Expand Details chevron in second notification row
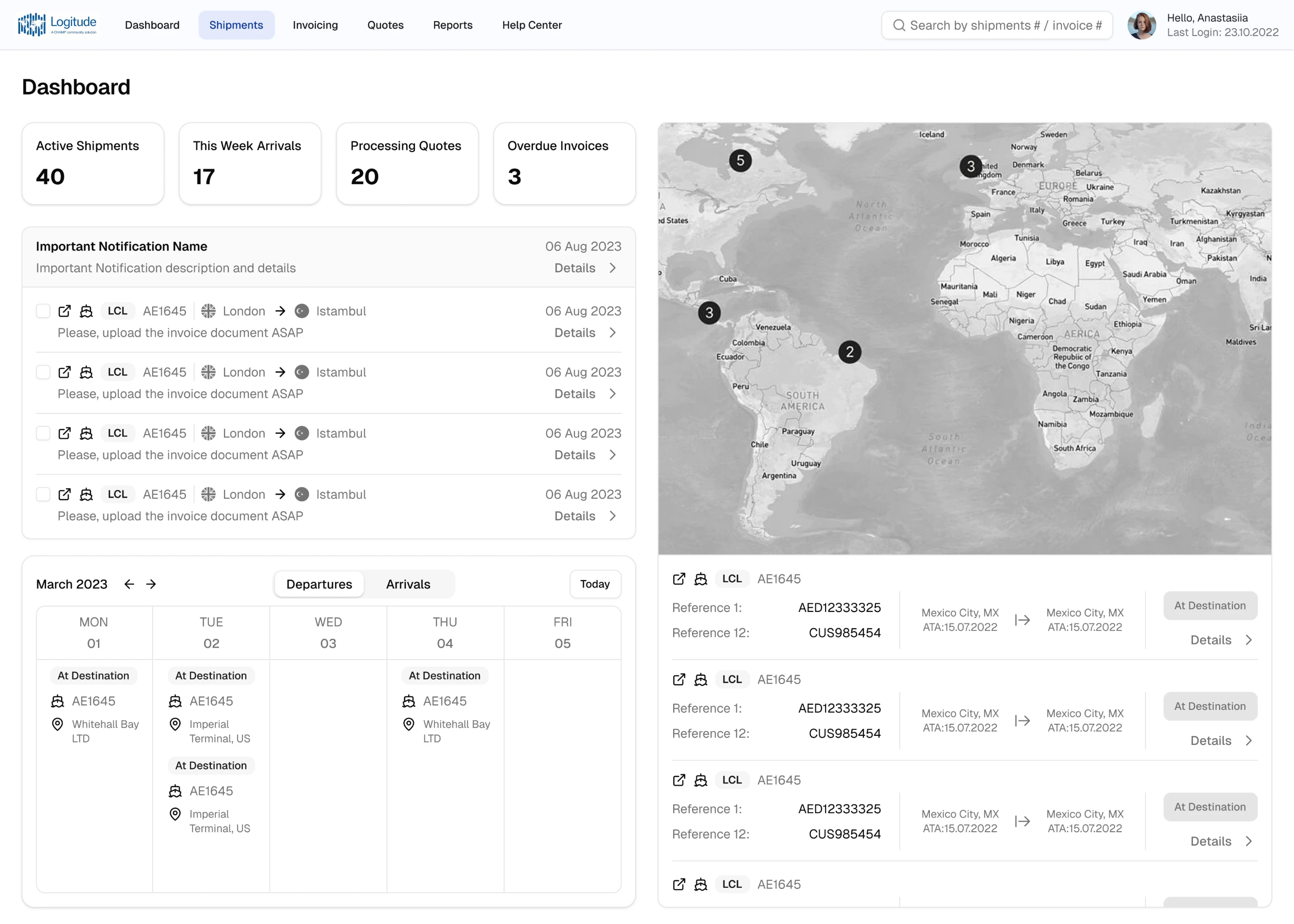This screenshot has width=1294, height=924. (613, 394)
